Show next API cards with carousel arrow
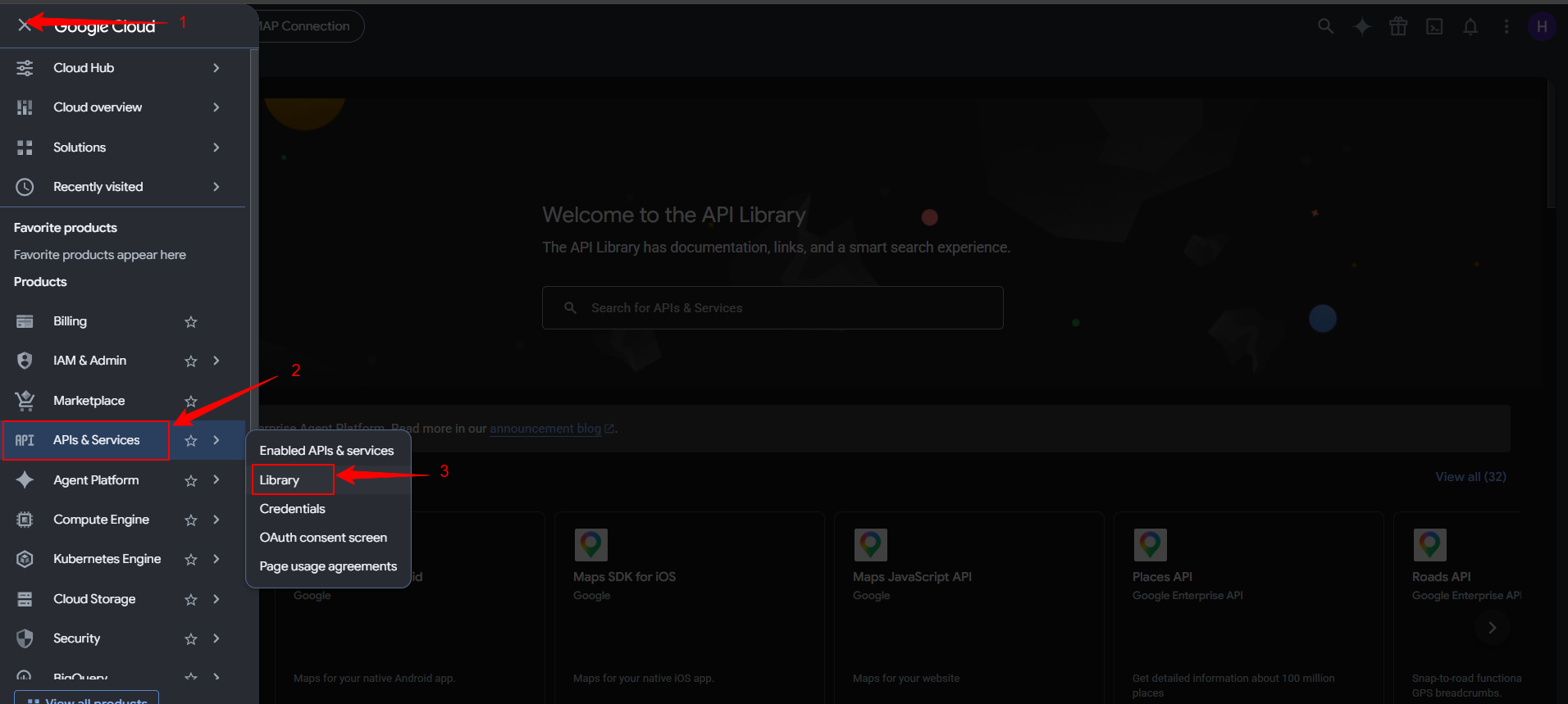 pos(1492,628)
